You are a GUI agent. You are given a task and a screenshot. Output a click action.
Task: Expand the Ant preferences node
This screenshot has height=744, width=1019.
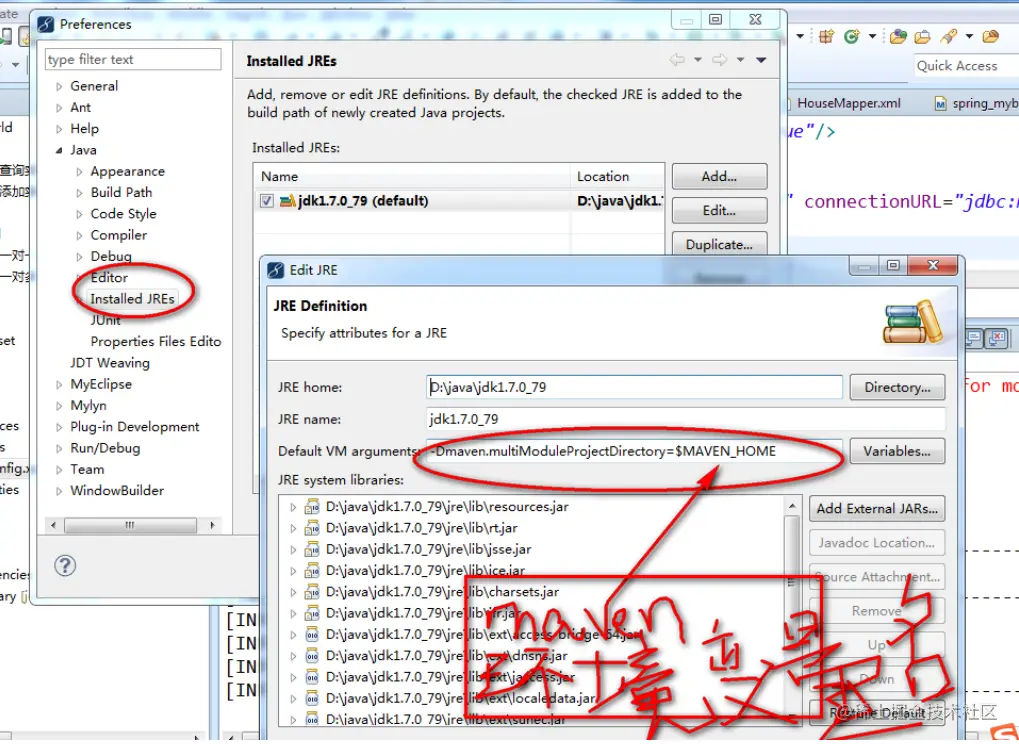point(59,108)
